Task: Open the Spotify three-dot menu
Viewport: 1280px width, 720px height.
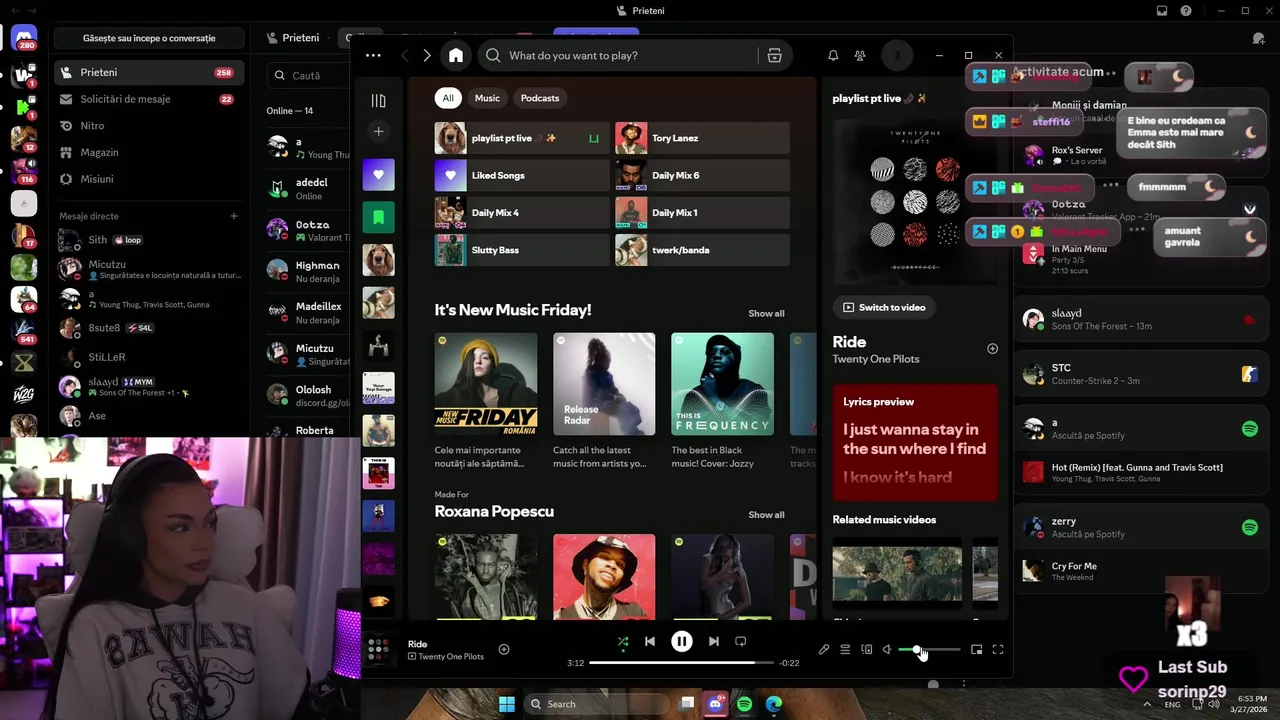Action: tap(373, 55)
